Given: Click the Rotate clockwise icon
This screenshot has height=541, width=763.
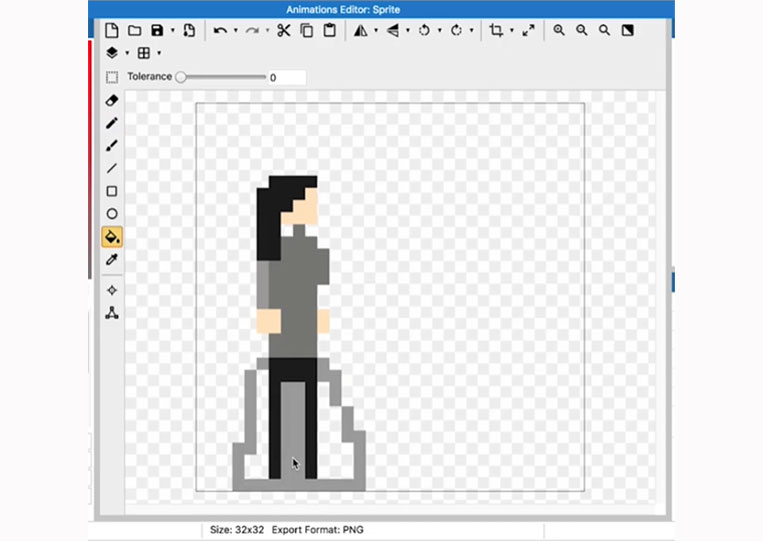Looking at the screenshot, I should coord(456,31).
